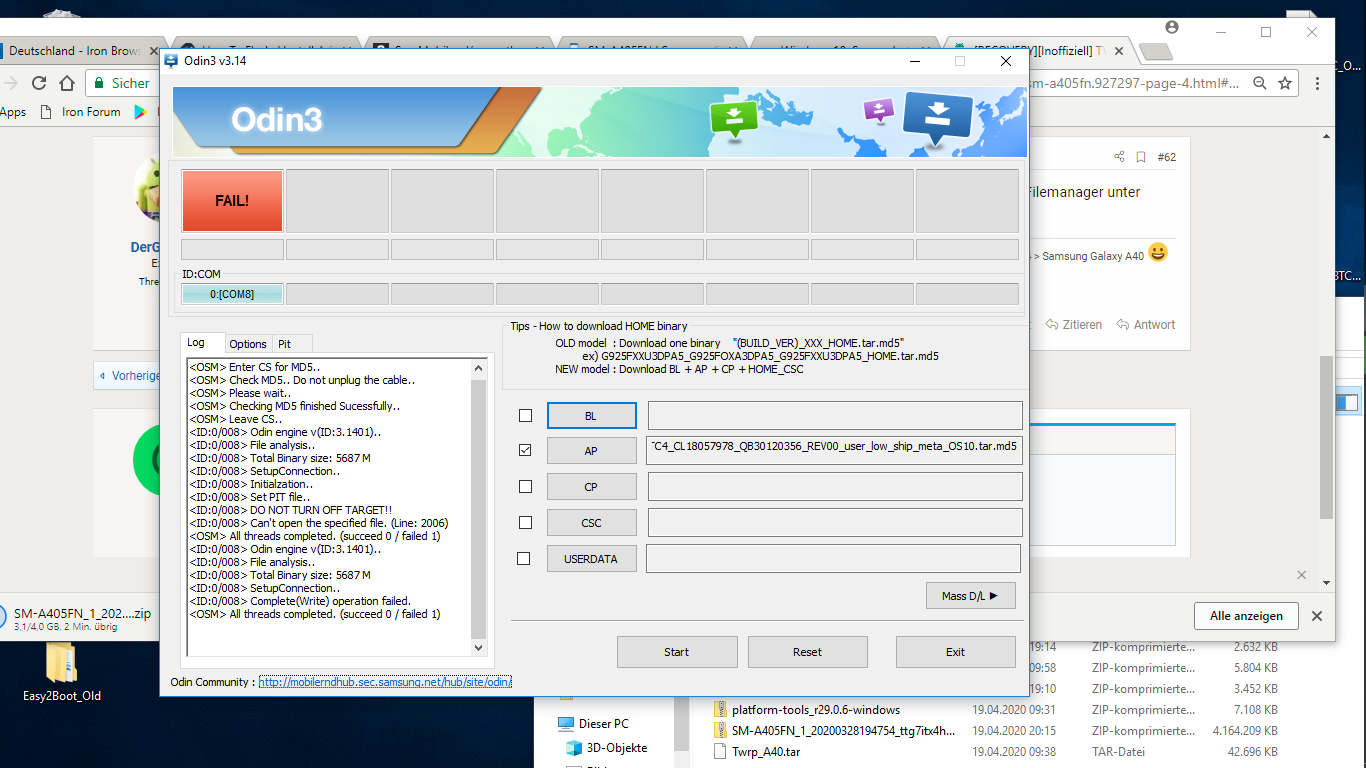Image resolution: width=1366 pixels, height=768 pixels.
Task: Click the large blue download bubble in banner
Action: click(x=937, y=116)
